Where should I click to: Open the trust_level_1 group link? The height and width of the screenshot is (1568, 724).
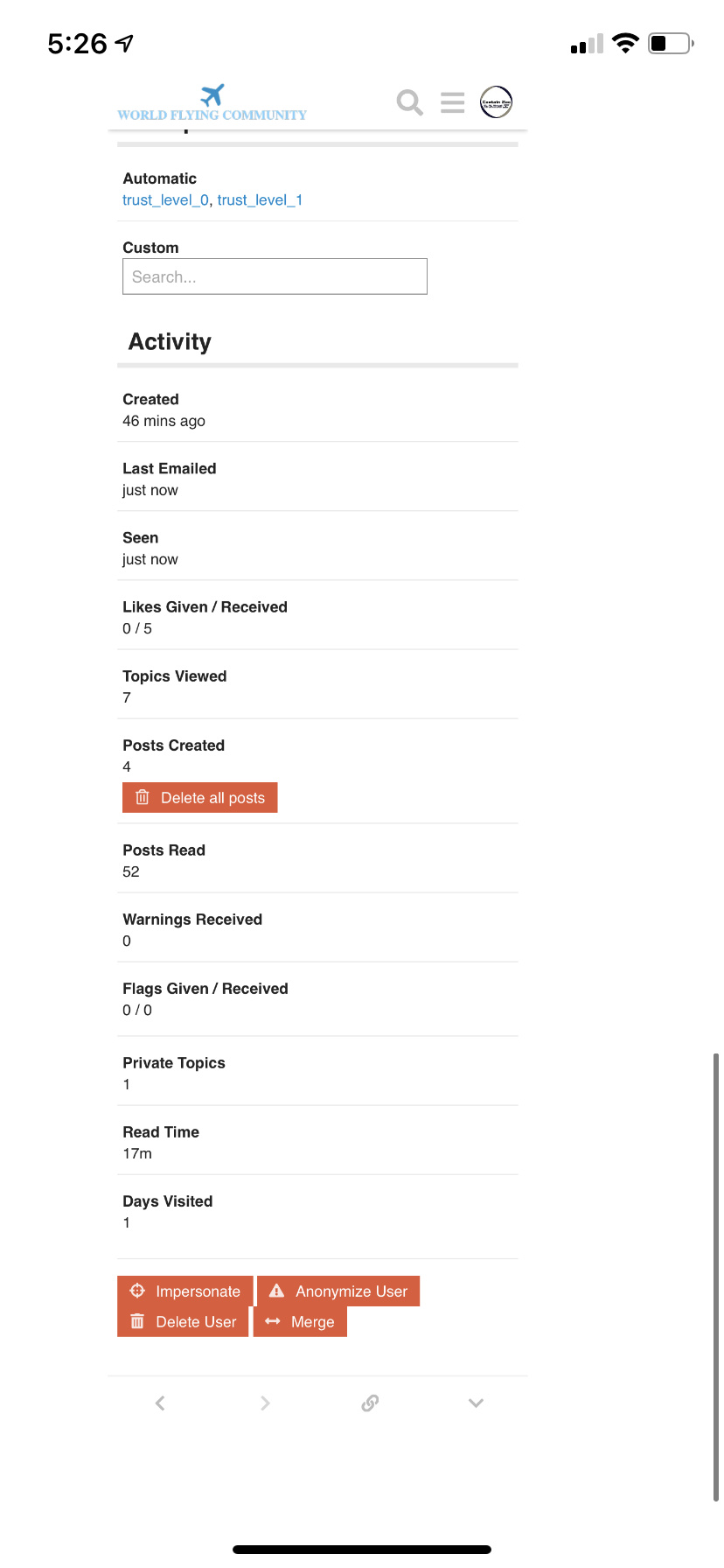pyautogui.click(x=260, y=200)
